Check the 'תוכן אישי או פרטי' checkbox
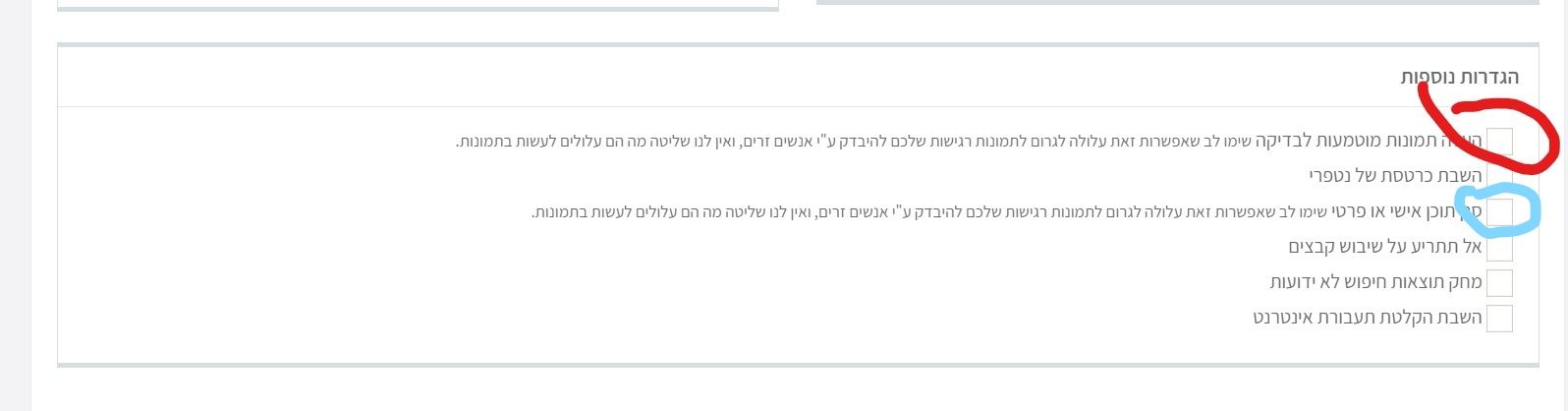 [x=1499, y=211]
